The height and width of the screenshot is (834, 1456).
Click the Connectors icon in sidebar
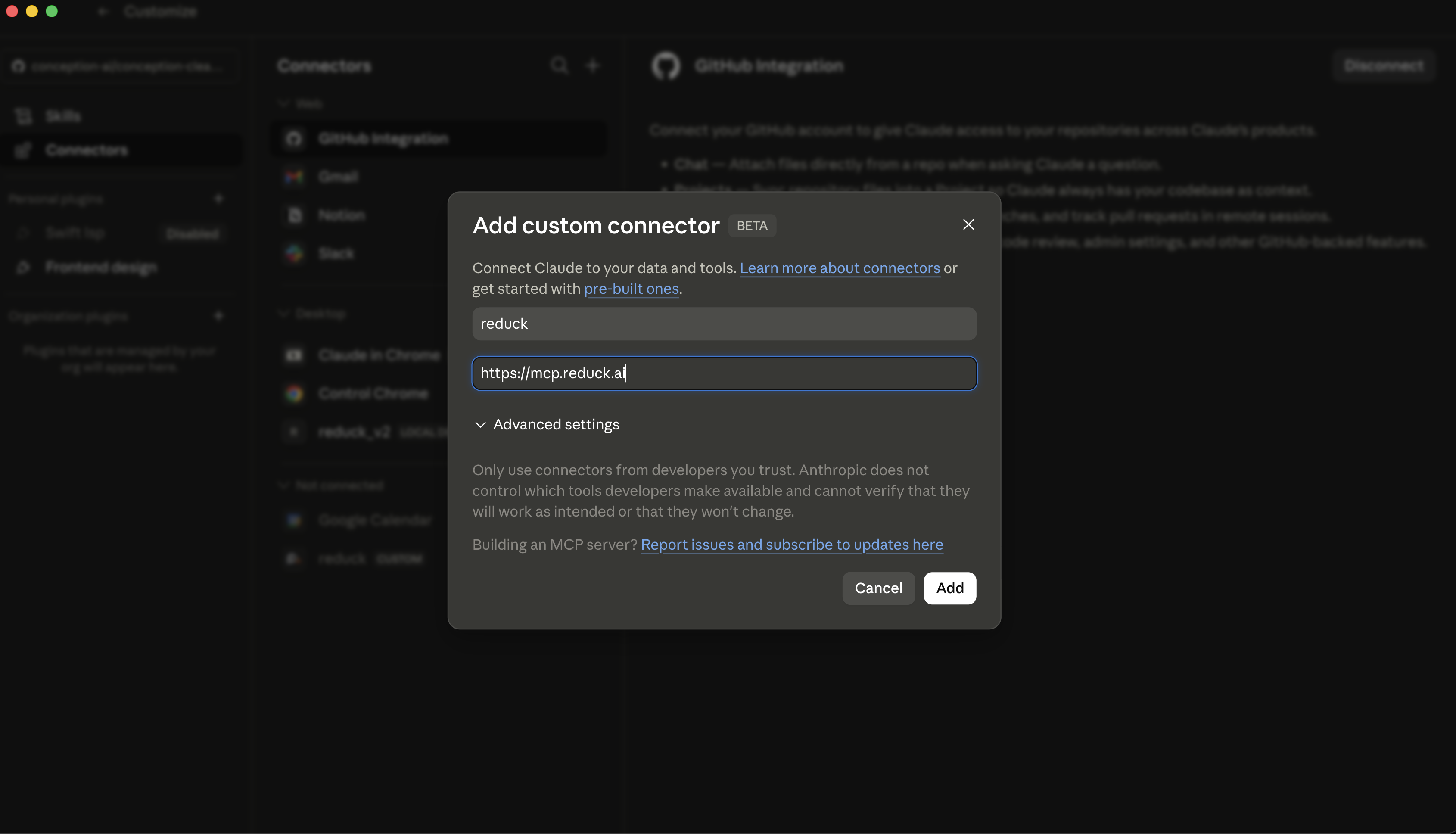[x=24, y=150]
